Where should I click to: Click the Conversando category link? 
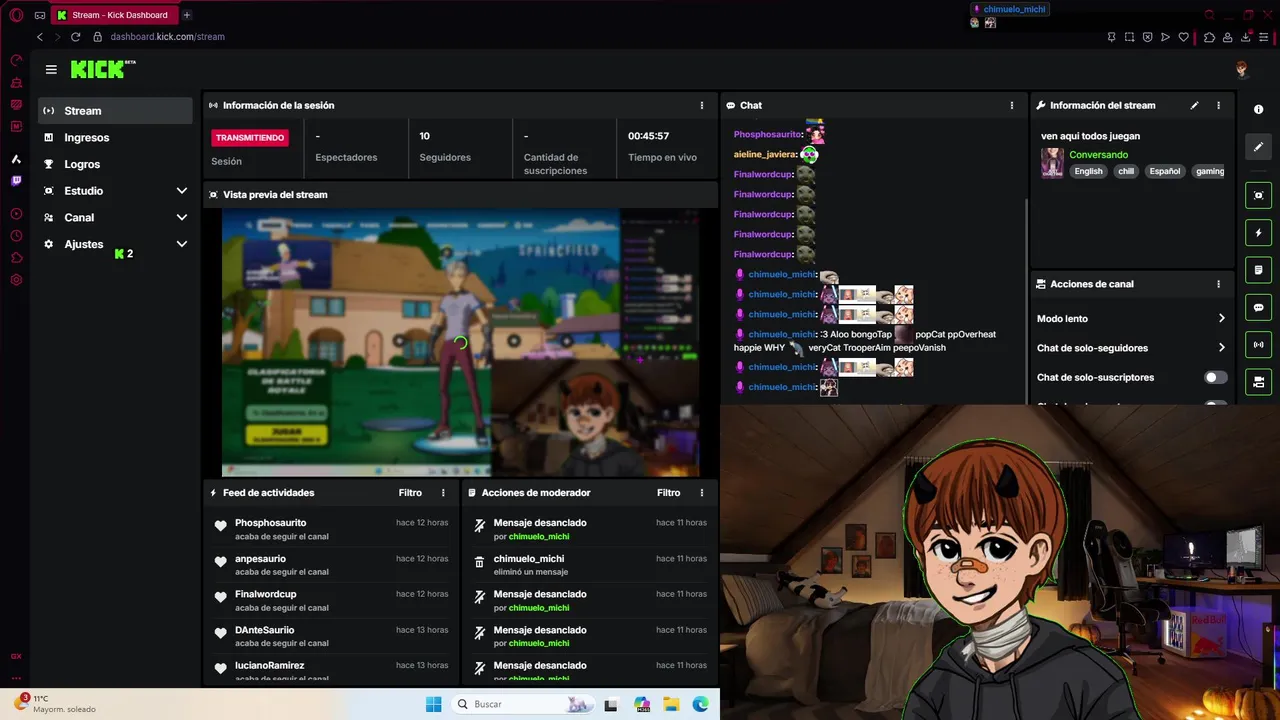click(x=1098, y=155)
